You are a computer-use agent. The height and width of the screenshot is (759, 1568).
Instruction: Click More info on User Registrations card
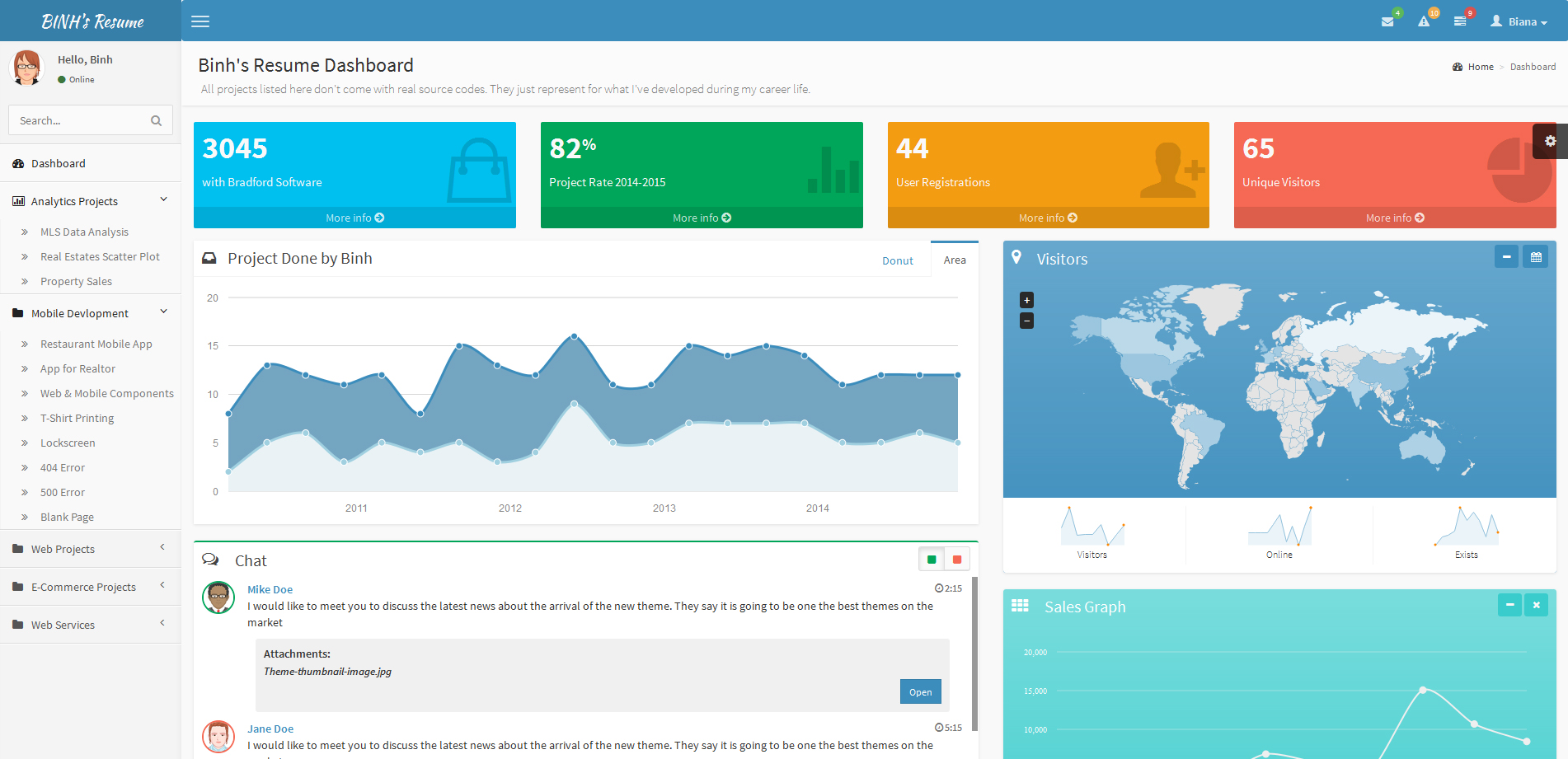click(1048, 218)
